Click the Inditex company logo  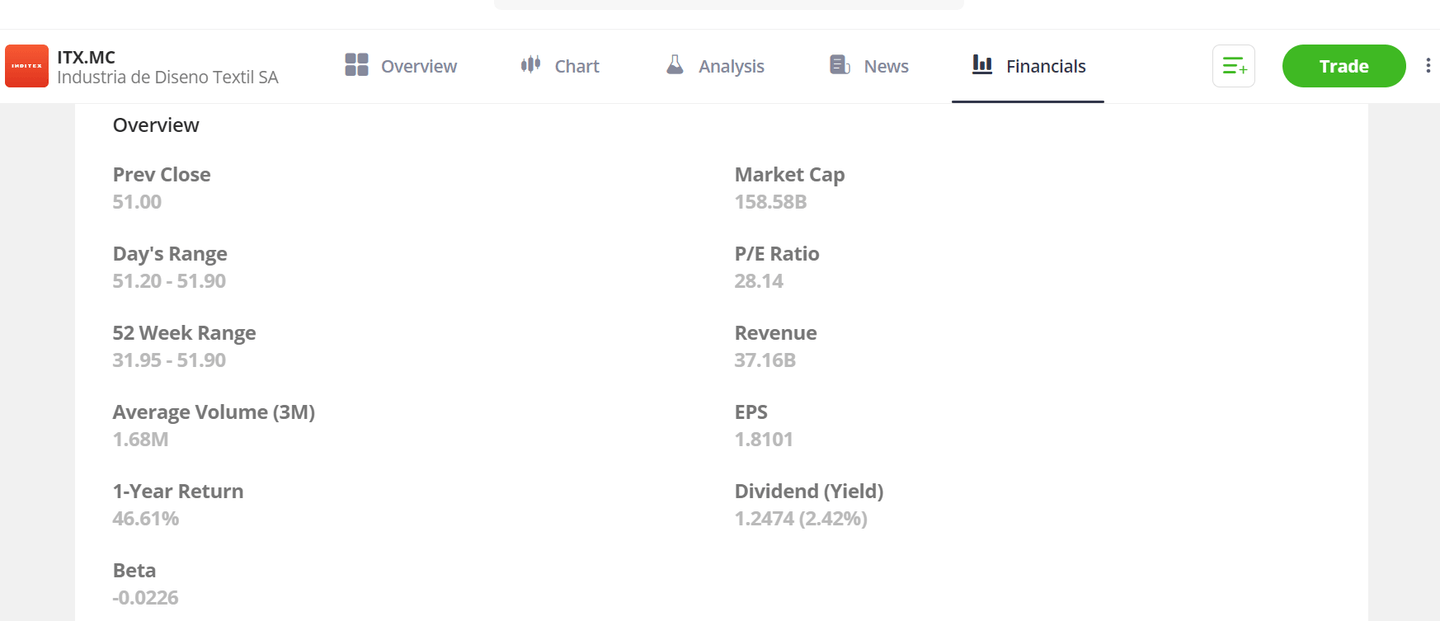(27, 66)
